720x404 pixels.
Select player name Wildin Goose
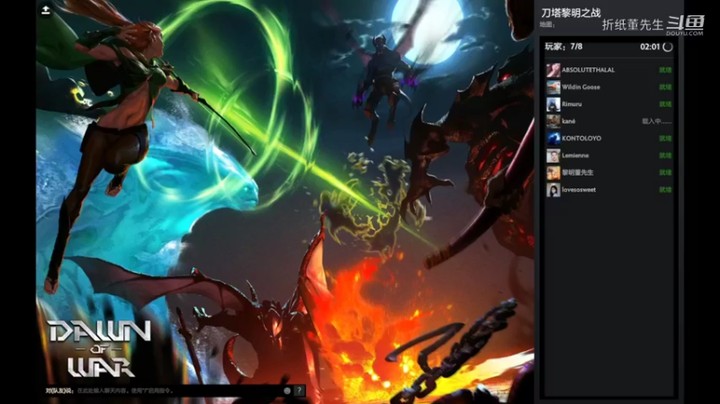click(581, 87)
